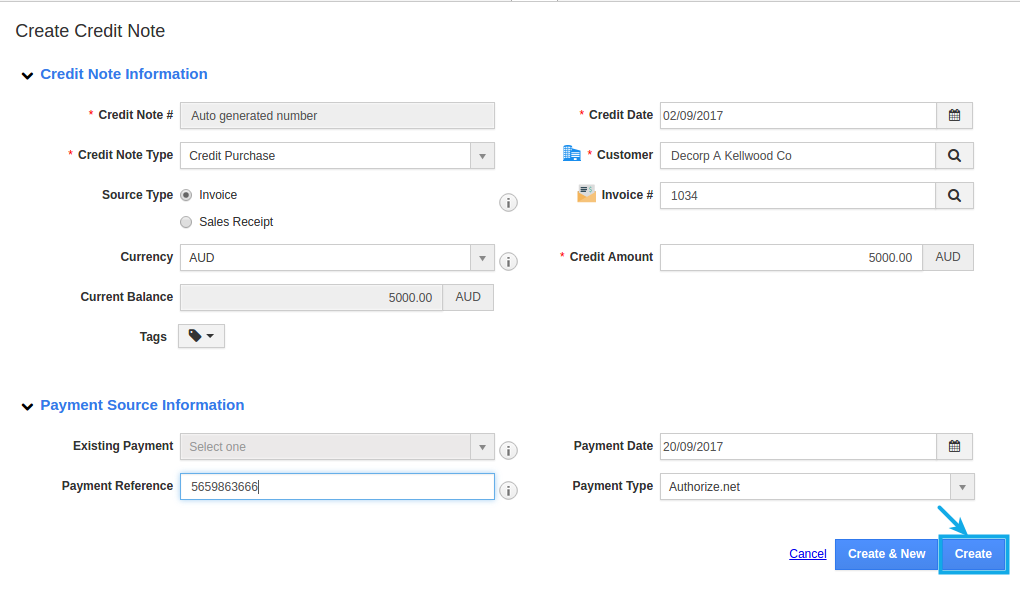Click the Currency info icon
The width and height of the screenshot is (1020, 598).
pyautogui.click(x=508, y=261)
